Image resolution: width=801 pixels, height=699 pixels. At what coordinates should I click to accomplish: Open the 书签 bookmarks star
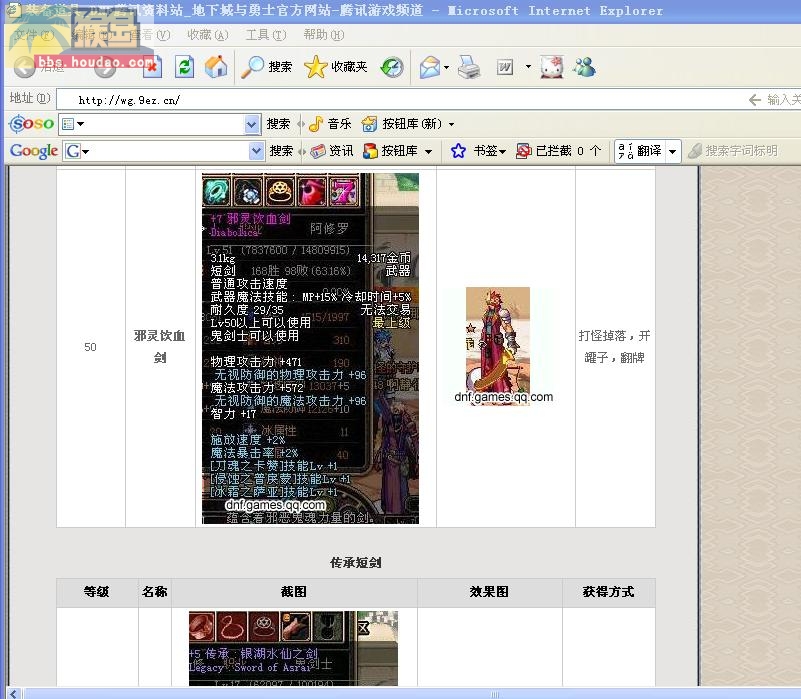(458, 151)
